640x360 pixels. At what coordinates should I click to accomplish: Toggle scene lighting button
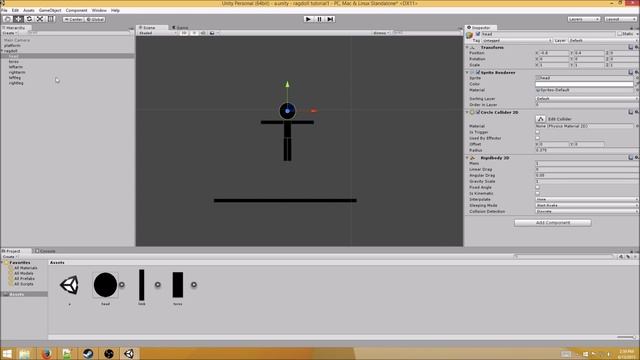tap(194, 33)
